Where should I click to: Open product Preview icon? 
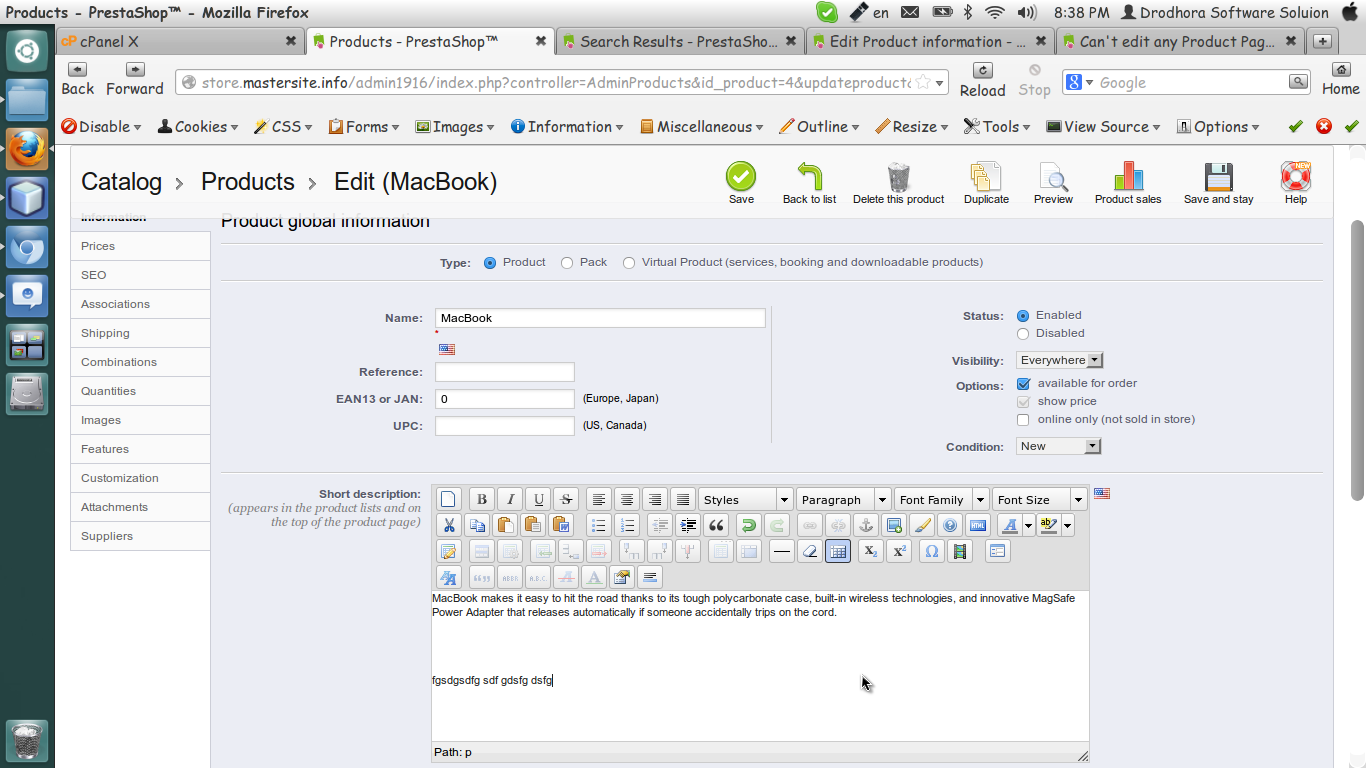pos(1053,177)
